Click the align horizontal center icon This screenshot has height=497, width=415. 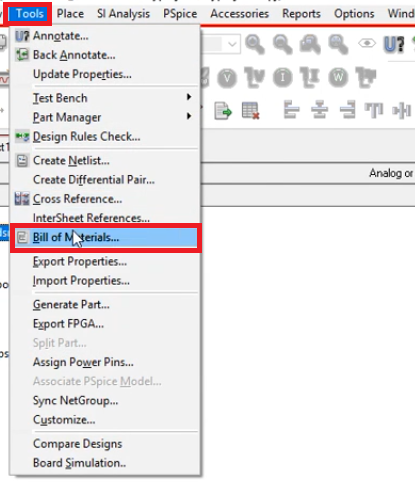click(319, 110)
